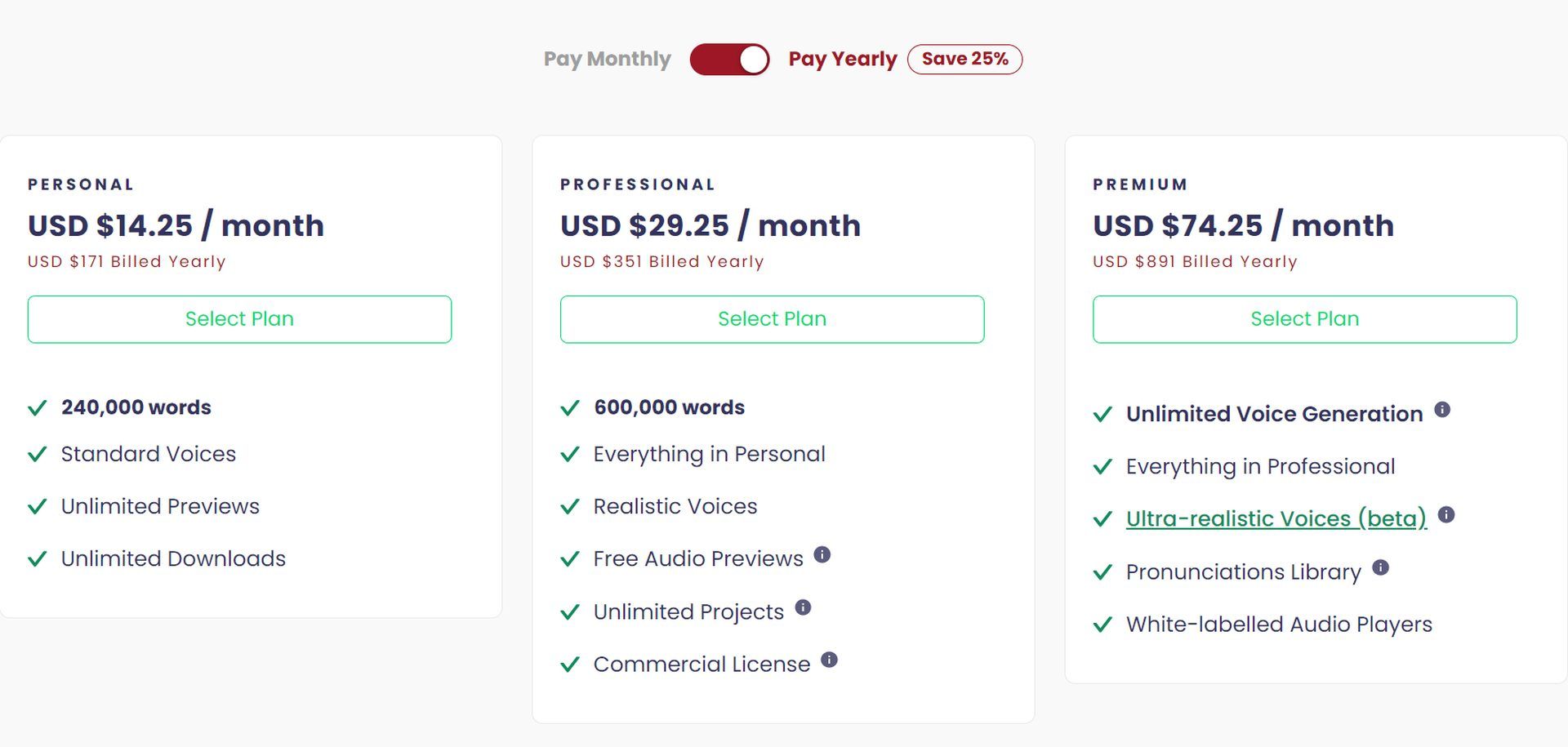Click checkmark icon beside 600,000 words
Viewport: 1568px width, 747px height.
tap(570, 407)
